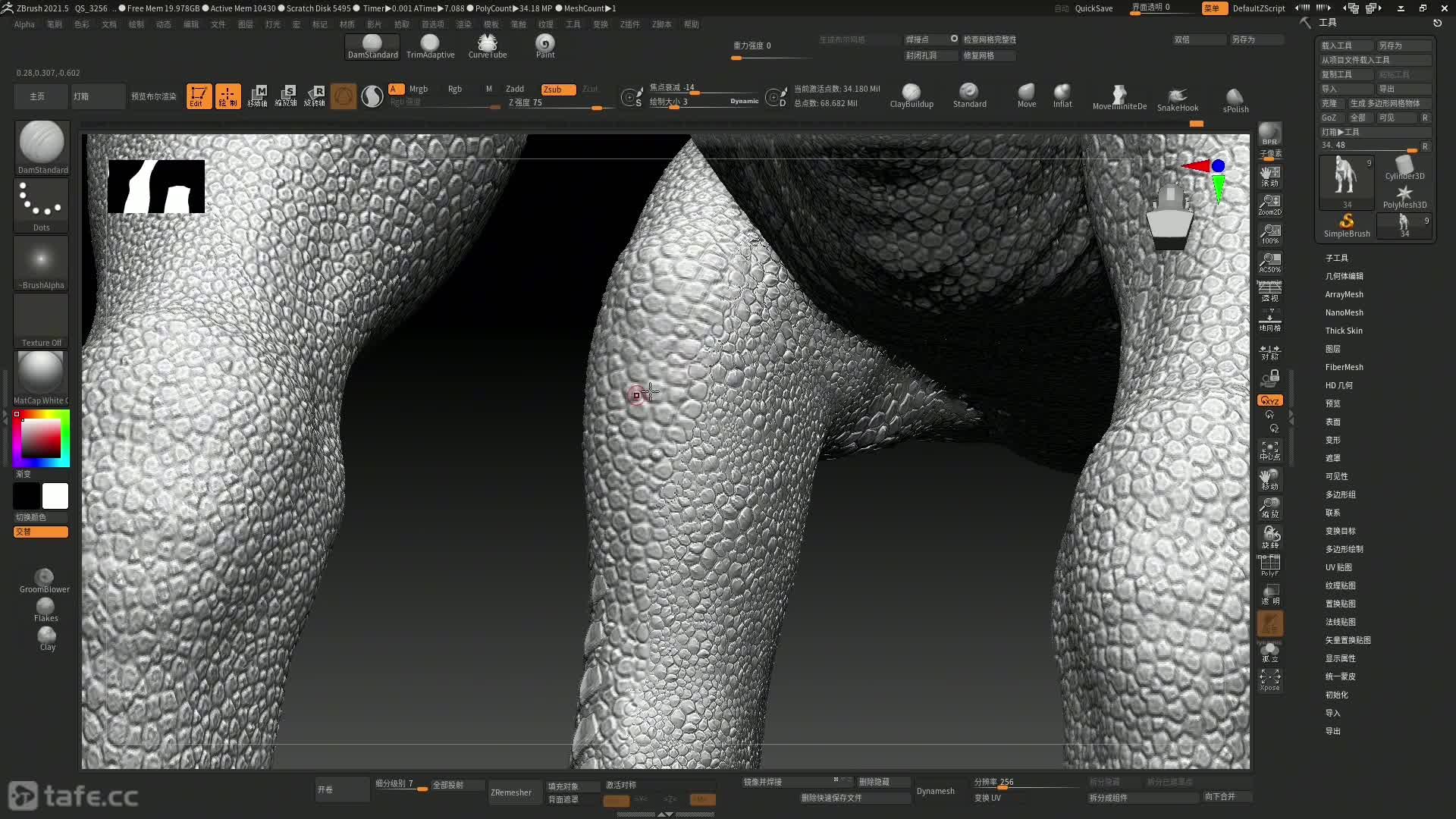The image size is (1456, 819).
Task: Activate the Move gizmo (移动轴) mode
Action: tap(257, 96)
